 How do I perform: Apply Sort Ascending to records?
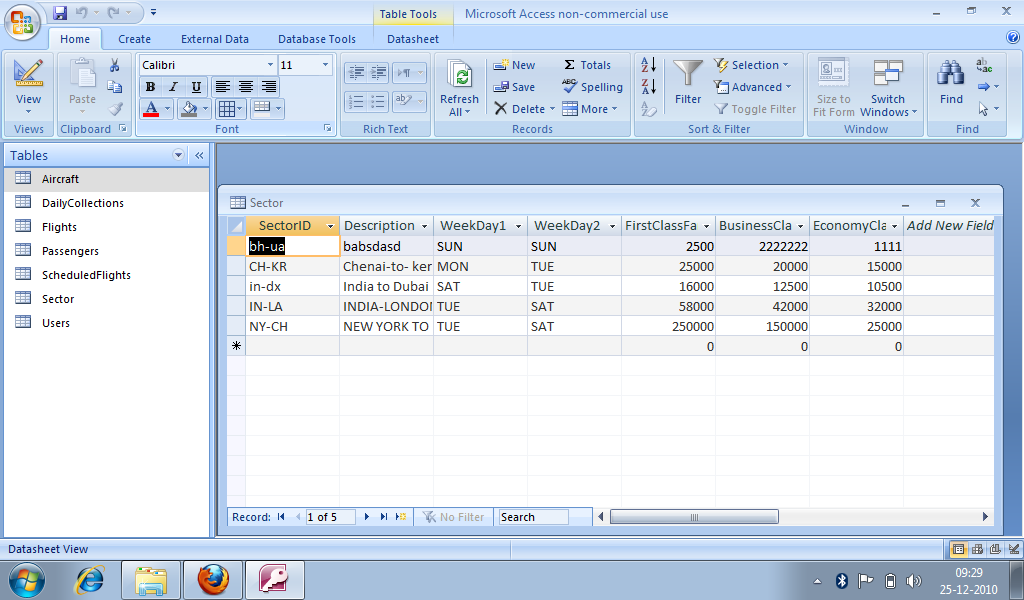point(647,63)
